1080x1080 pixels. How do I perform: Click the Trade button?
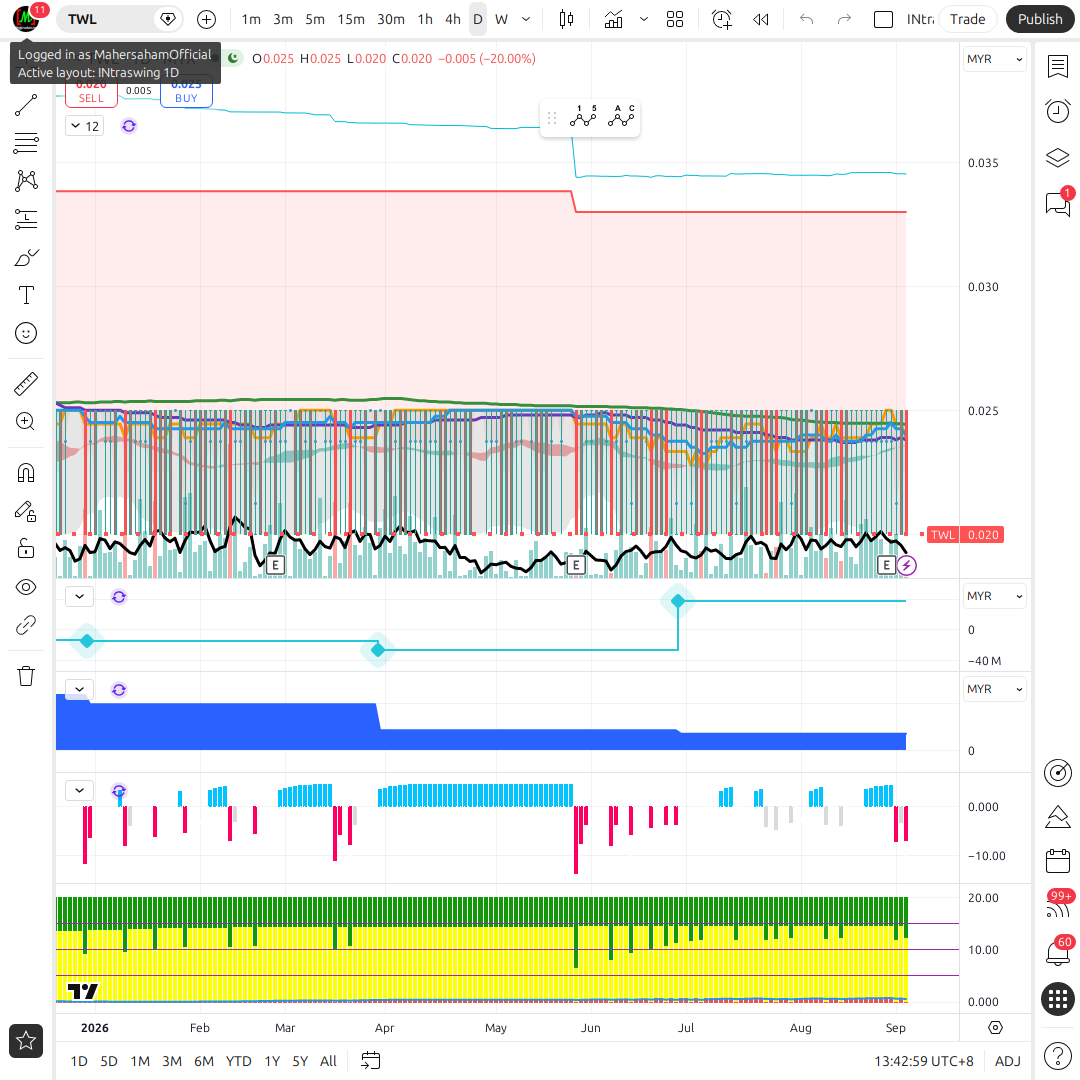(967, 19)
